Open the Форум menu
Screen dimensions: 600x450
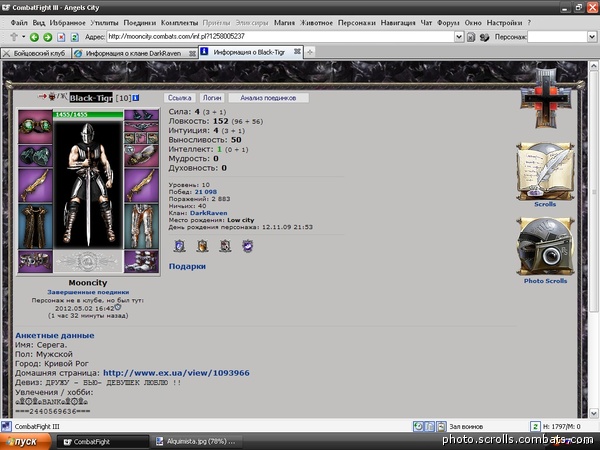(x=448, y=23)
